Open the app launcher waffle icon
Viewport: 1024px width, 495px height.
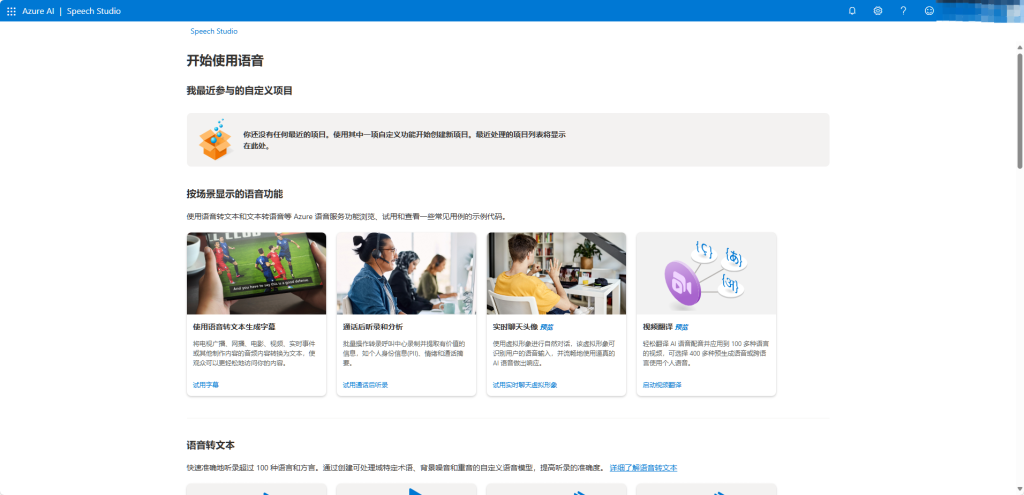point(11,11)
